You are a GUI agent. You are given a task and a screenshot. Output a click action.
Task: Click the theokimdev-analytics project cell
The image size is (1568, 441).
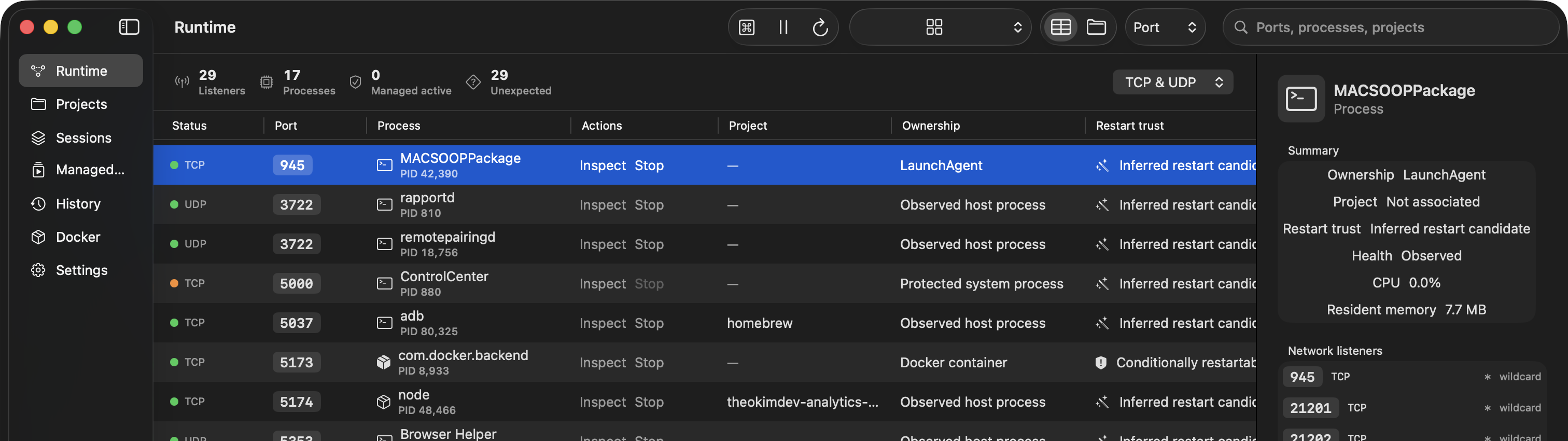802,403
